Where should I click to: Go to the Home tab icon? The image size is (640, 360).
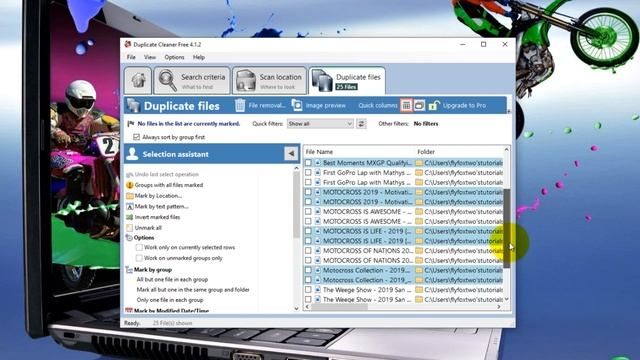[x=138, y=80]
